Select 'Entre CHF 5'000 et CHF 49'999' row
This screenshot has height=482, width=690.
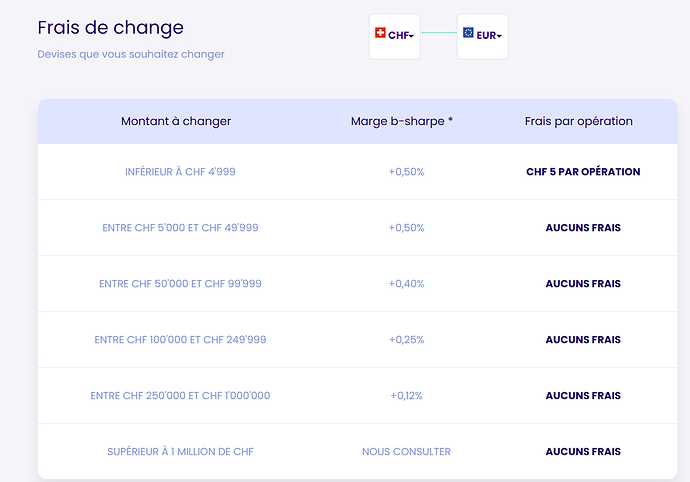tap(180, 228)
